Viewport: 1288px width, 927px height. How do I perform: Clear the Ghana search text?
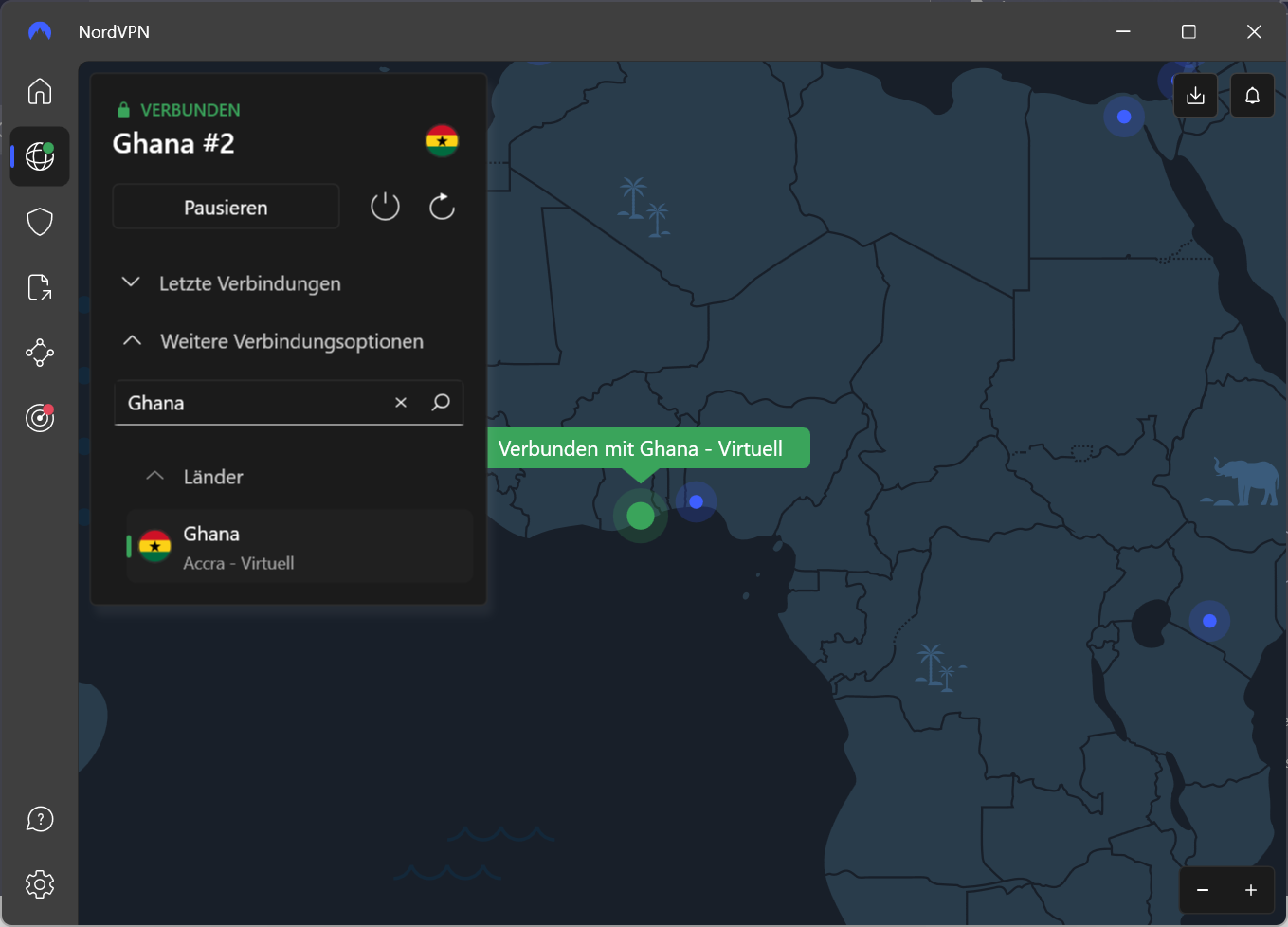coord(401,403)
